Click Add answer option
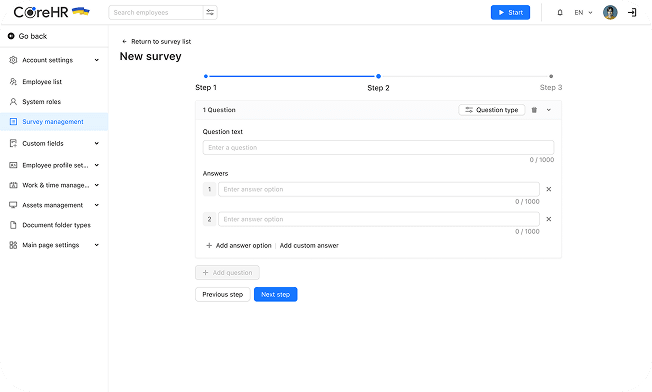Image resolution: width=652 pixels, height=392 pixels. pos(239,246)
